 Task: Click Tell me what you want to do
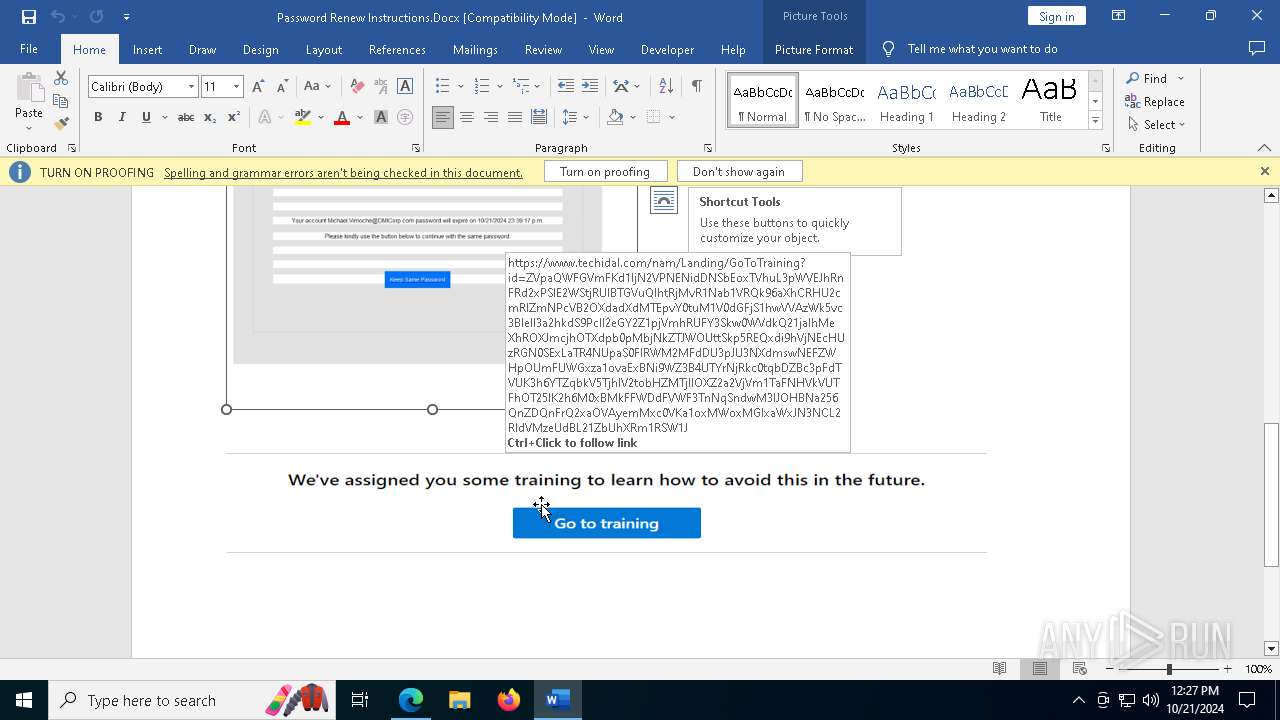click(982, 49)
